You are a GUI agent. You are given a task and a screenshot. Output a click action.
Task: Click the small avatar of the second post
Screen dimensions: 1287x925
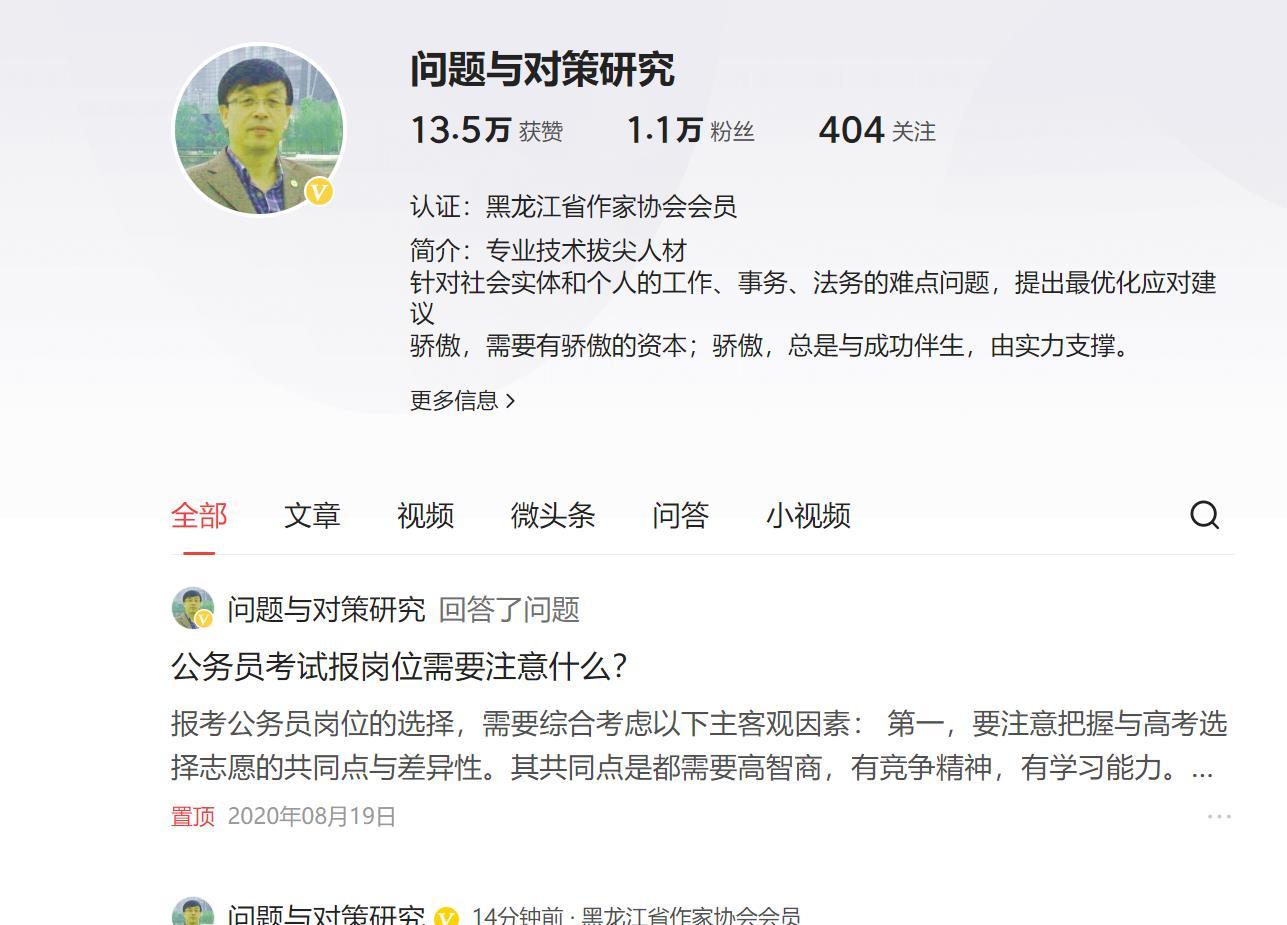pyautogui.click(x=192, y=912)
